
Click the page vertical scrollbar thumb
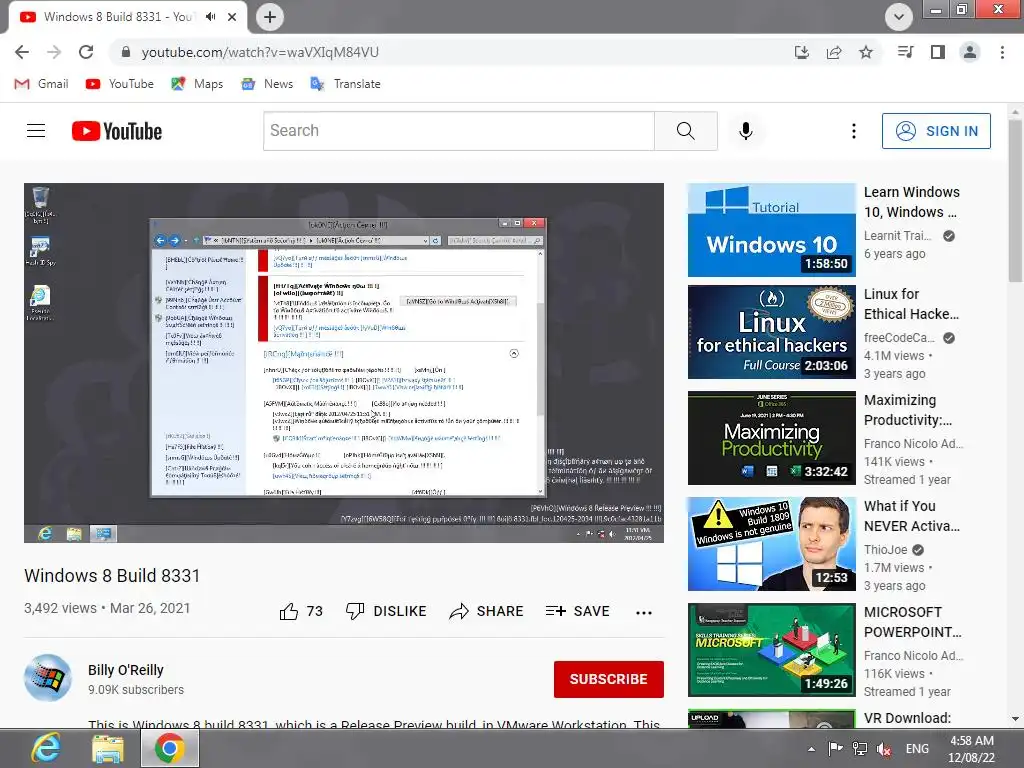pyautogui.click(x=1015, y=200)
